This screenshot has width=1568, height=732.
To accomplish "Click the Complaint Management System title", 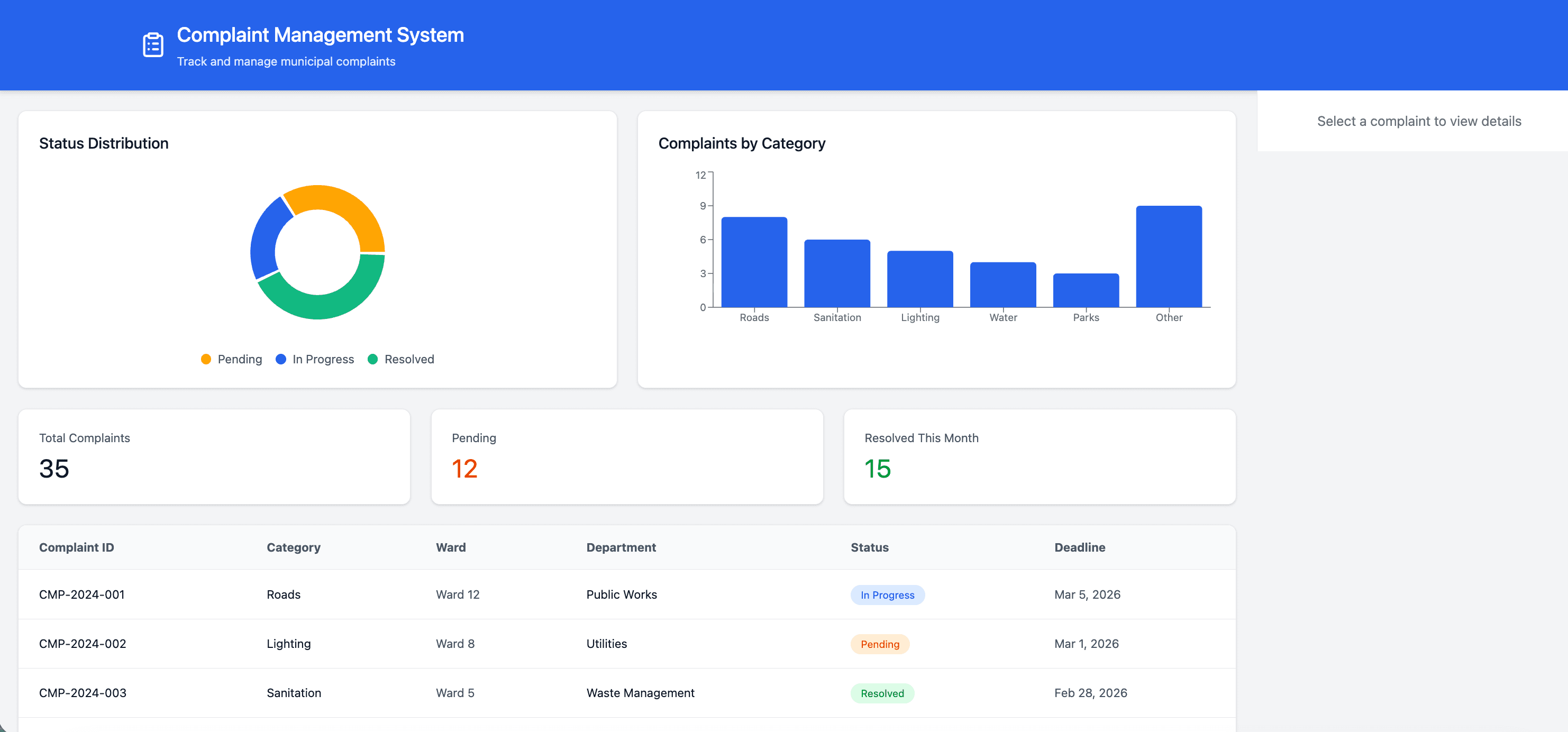I will pos(320,35).
